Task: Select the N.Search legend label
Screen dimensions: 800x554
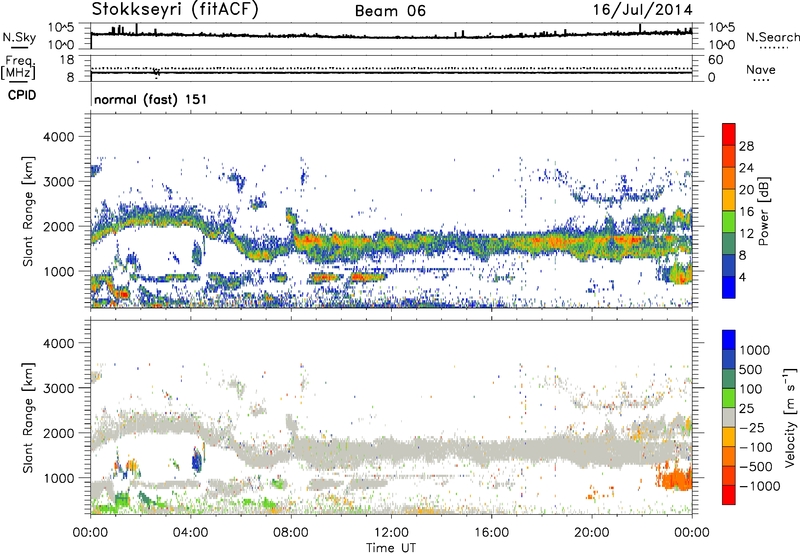Action: coord(772,37)
